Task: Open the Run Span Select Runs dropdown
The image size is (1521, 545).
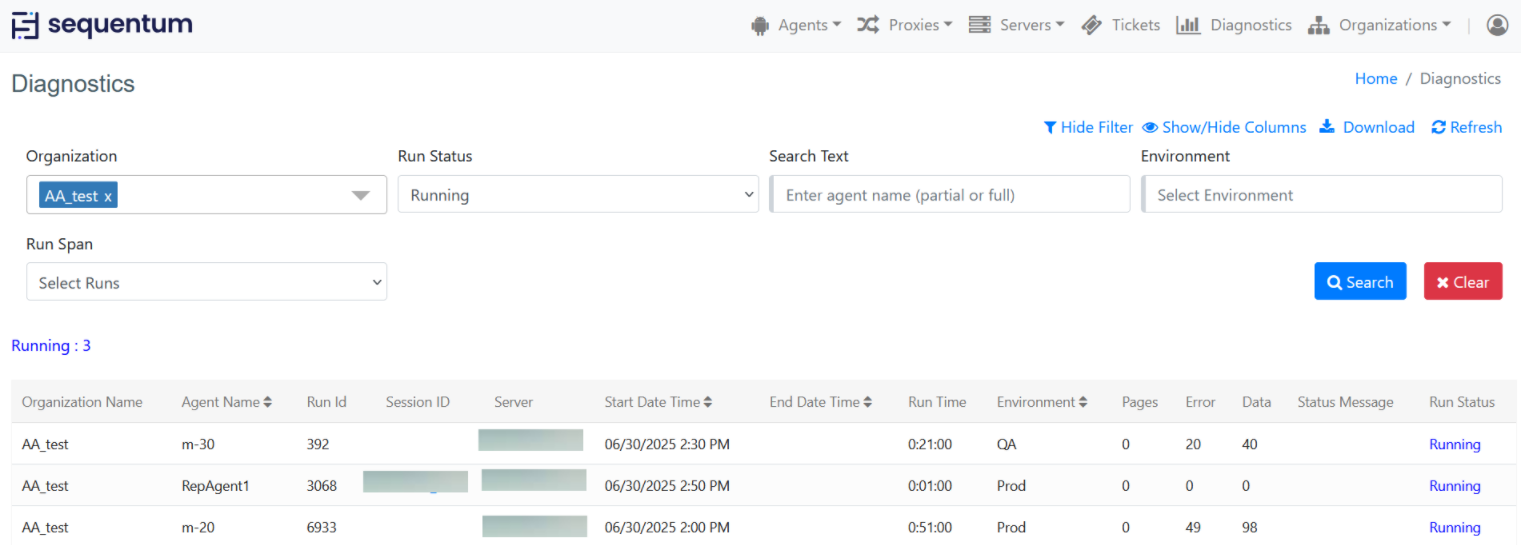Action: 206,283
